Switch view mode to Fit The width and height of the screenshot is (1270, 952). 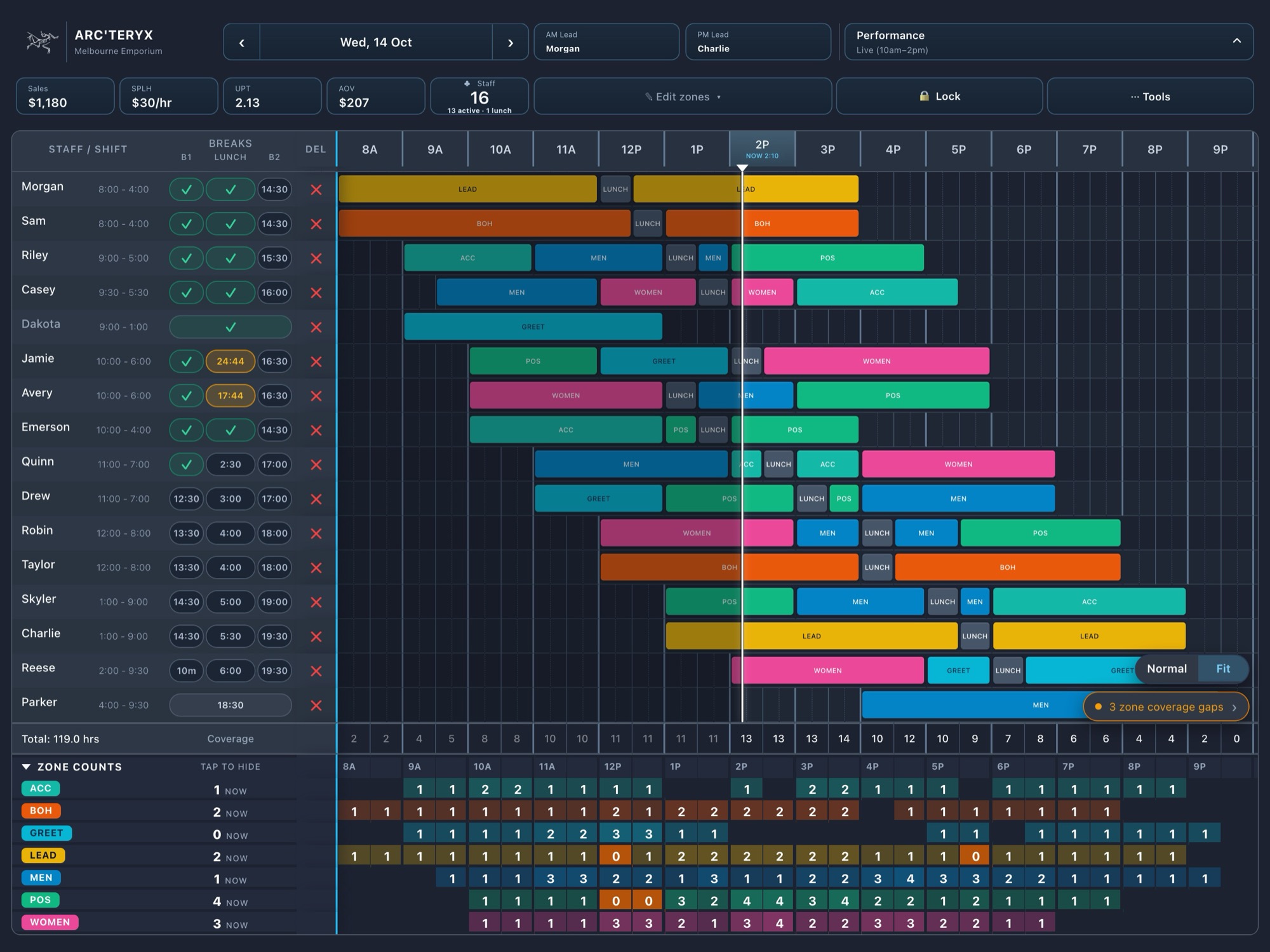(x=1223, y=669)
